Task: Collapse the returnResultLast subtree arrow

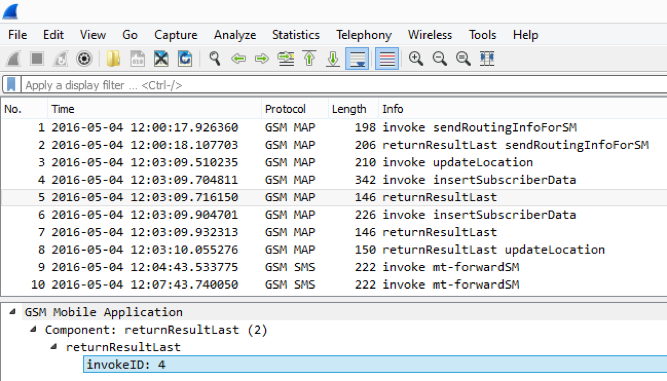Action: [54, 347]
